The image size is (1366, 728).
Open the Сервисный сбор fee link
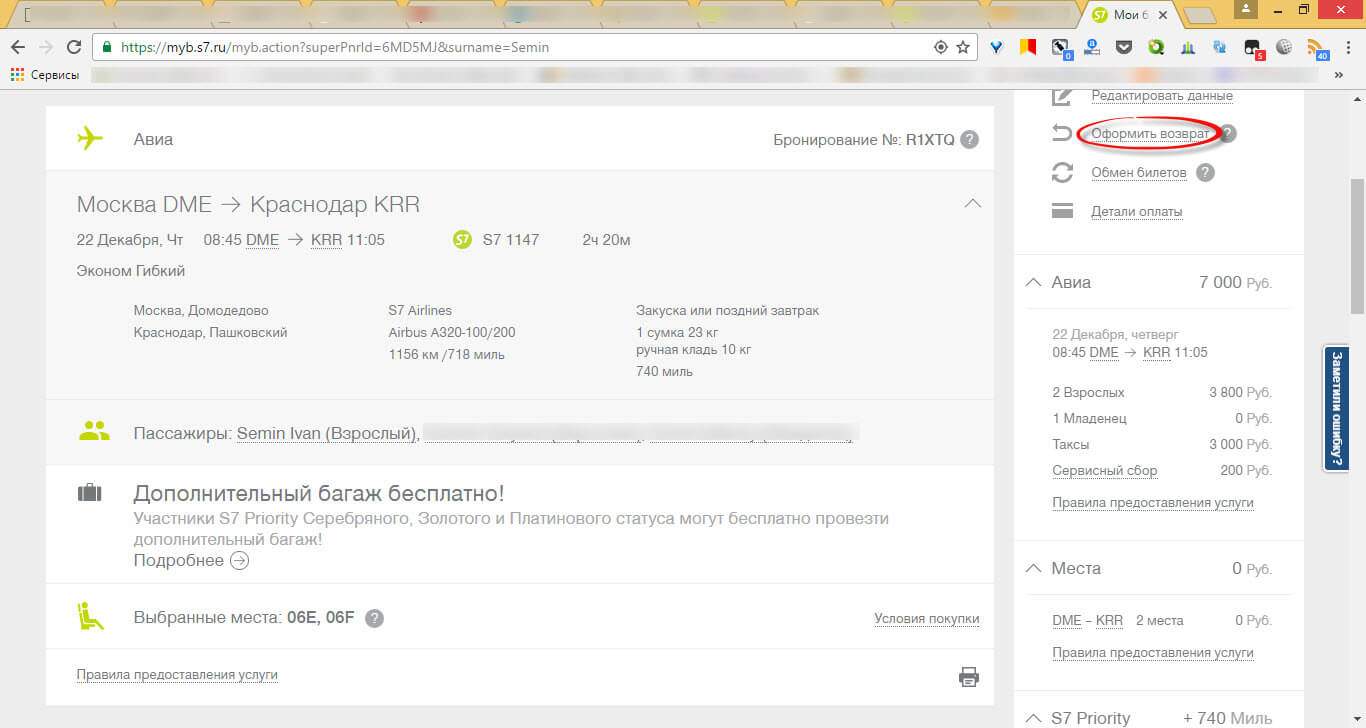1104,471
